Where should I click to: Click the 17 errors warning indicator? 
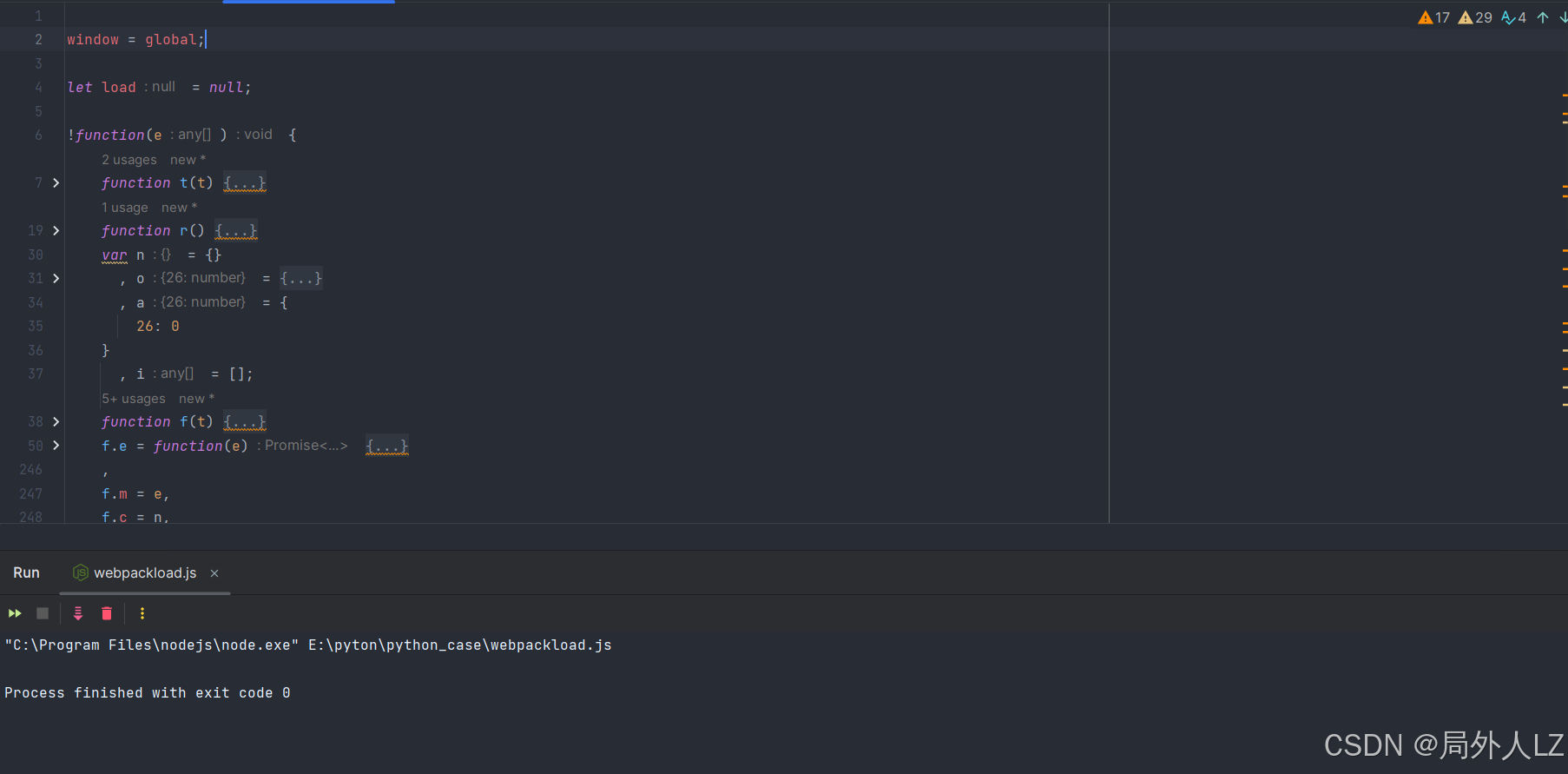point(1434,17)
